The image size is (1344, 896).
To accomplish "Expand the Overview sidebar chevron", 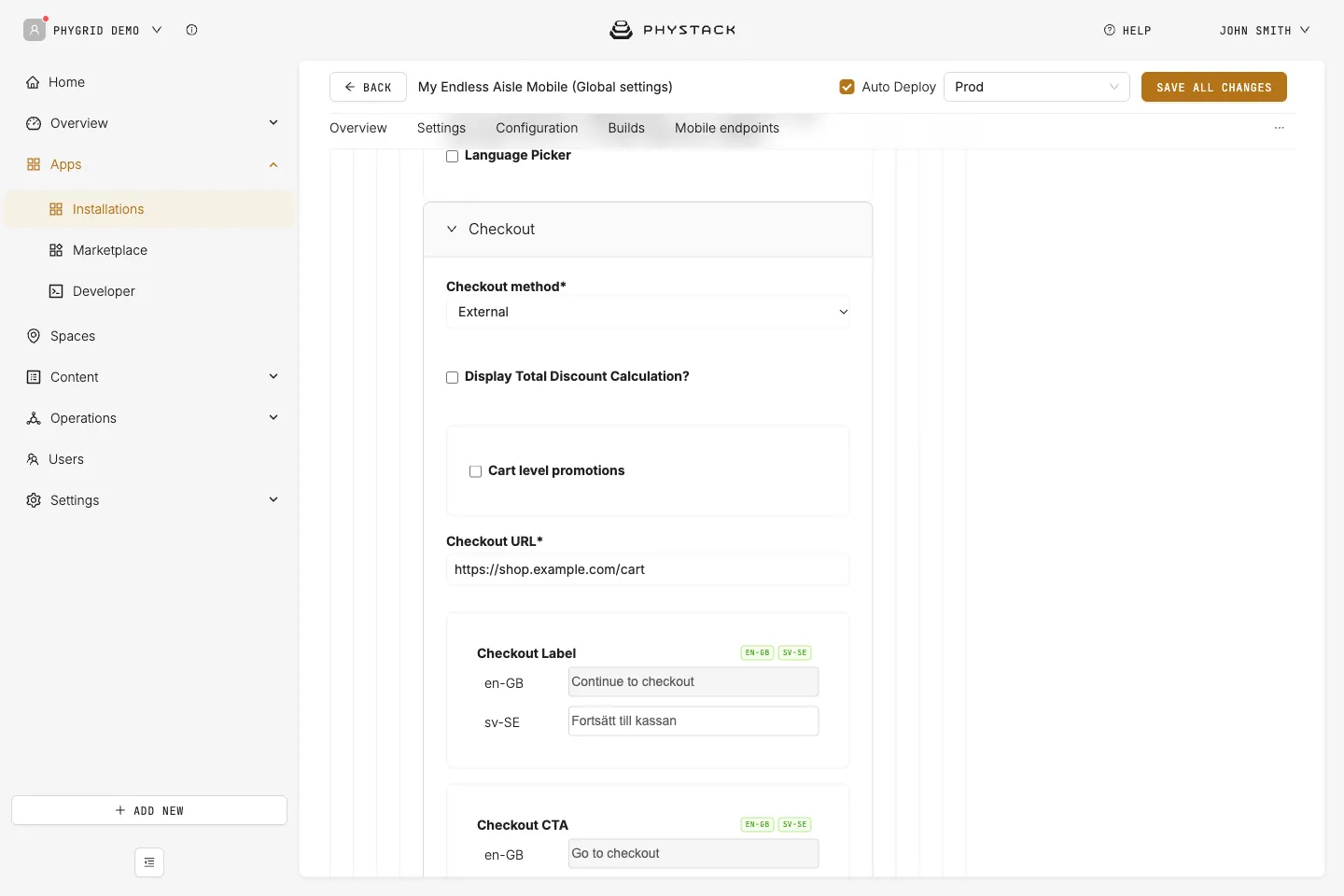I will 273,123.
